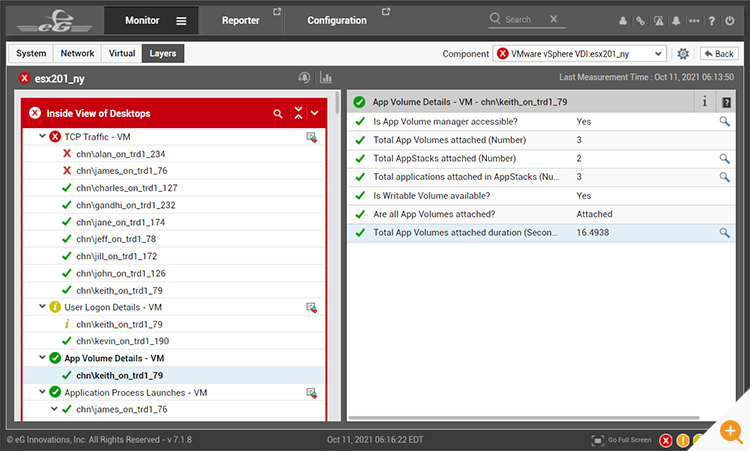Screen dimensions: 750x451
Task: Collapse the TCP Traffic - VM node
Action: click(42, 136)
